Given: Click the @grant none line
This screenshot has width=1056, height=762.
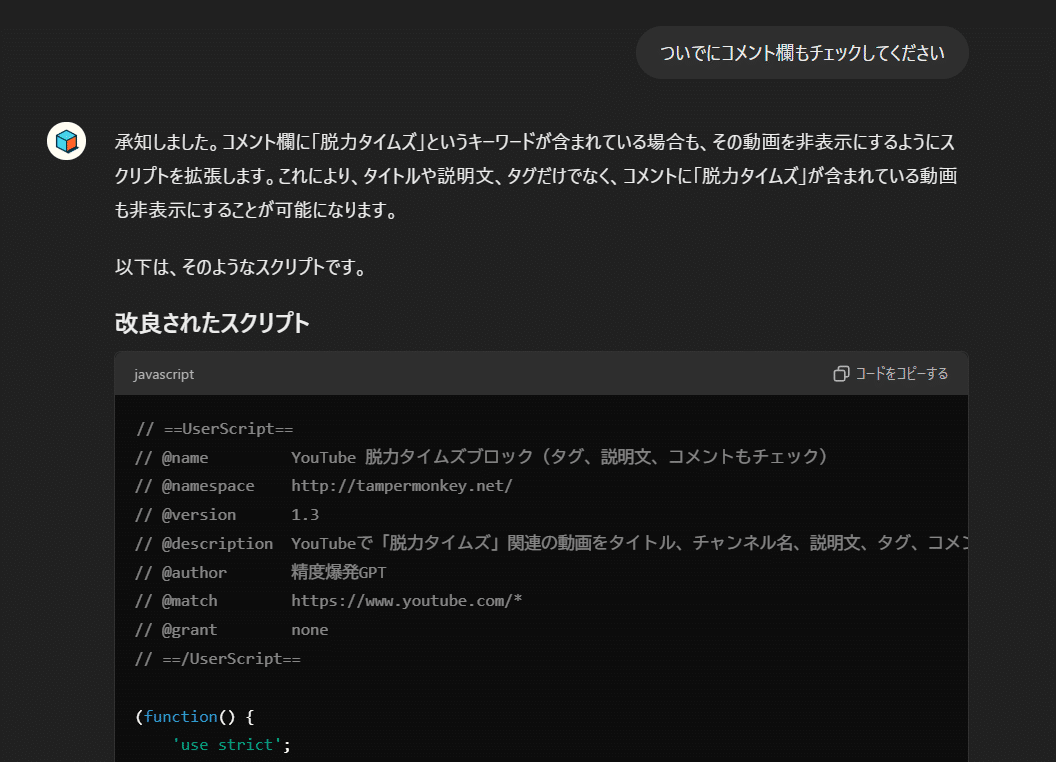Looking at the screenshot, I should coord(231,630).
